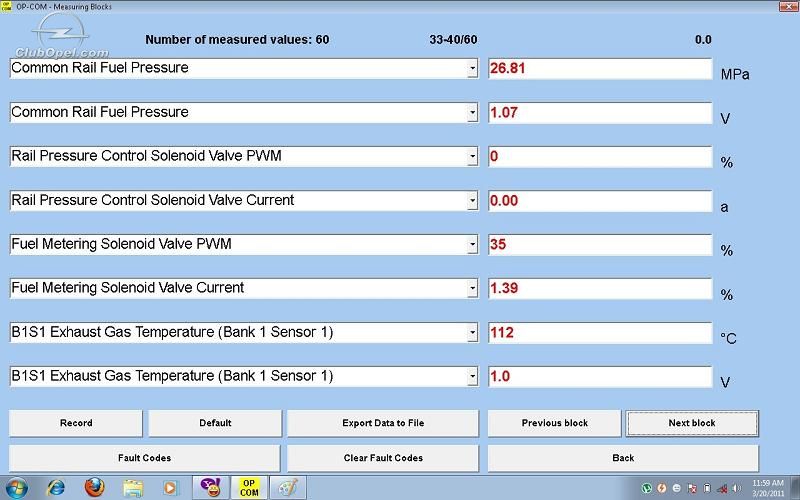This screenshot has height=500, width=800.
Task: Click the battery power tray icon
Action: (707, 489)
